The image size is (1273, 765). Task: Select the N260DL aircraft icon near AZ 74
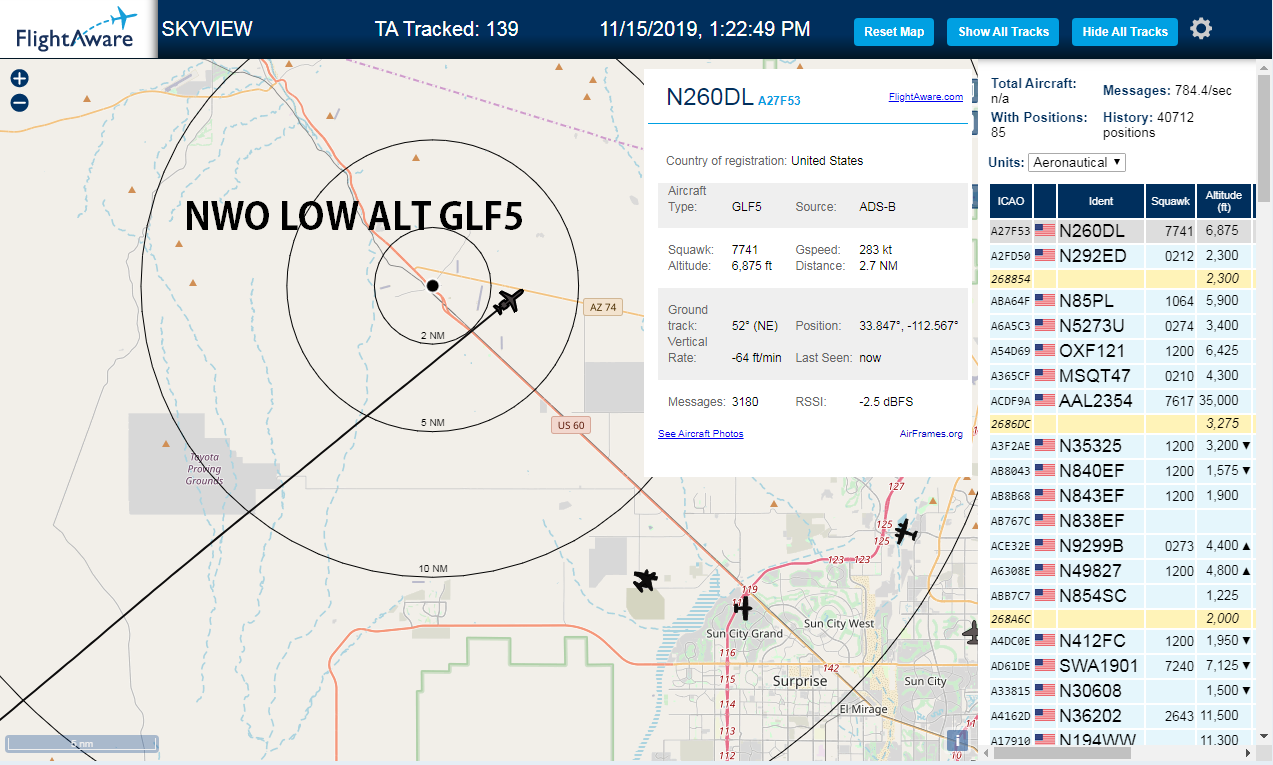(x=509, y=300)
